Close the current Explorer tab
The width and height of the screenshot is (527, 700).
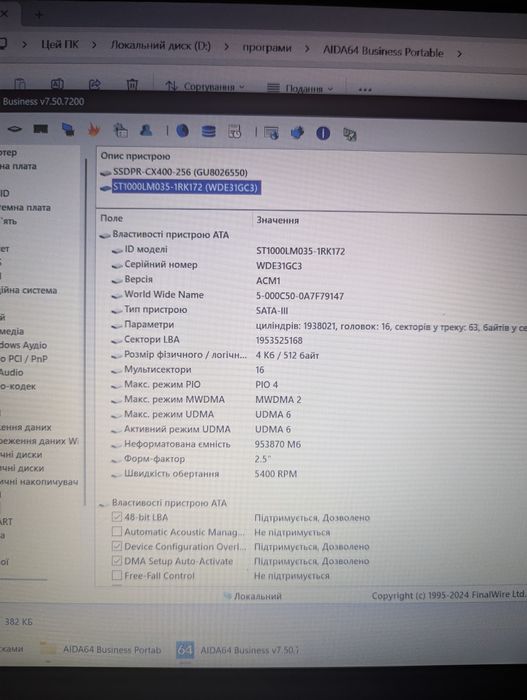4,14
